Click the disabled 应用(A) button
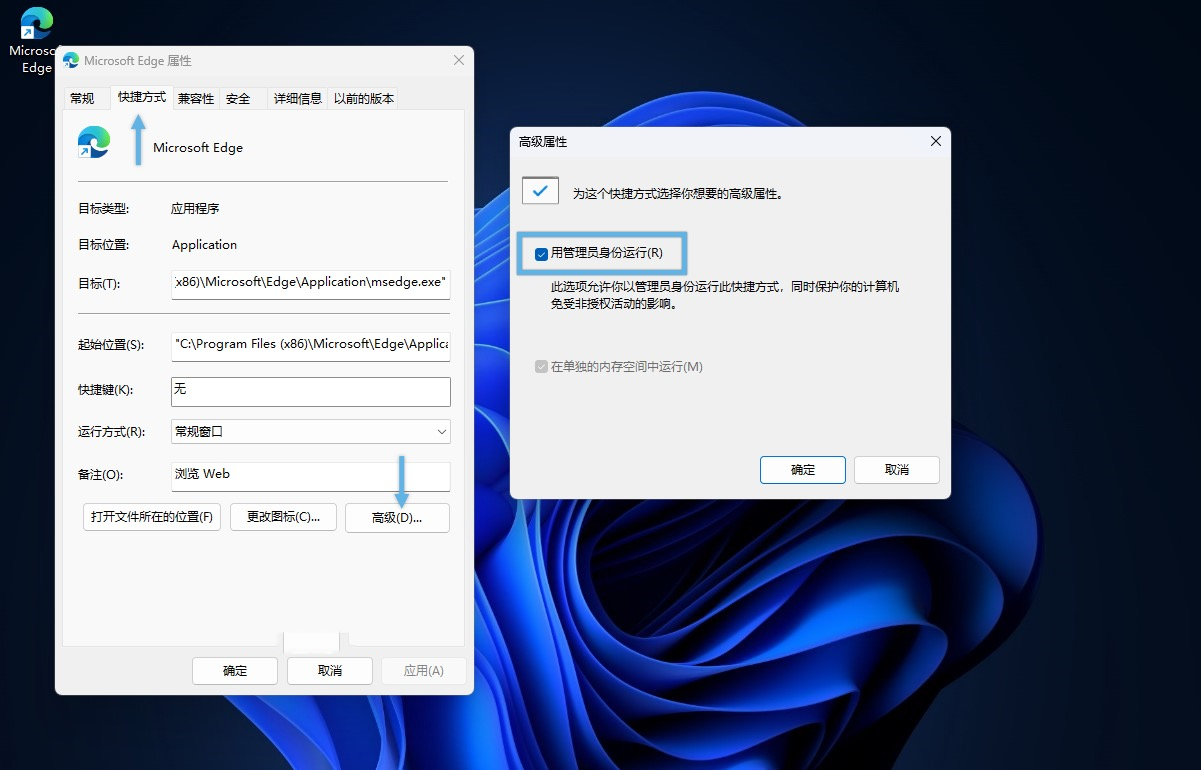Image resolution: width=1201 pixels, height=770 pixels. (x=423, y=670)
